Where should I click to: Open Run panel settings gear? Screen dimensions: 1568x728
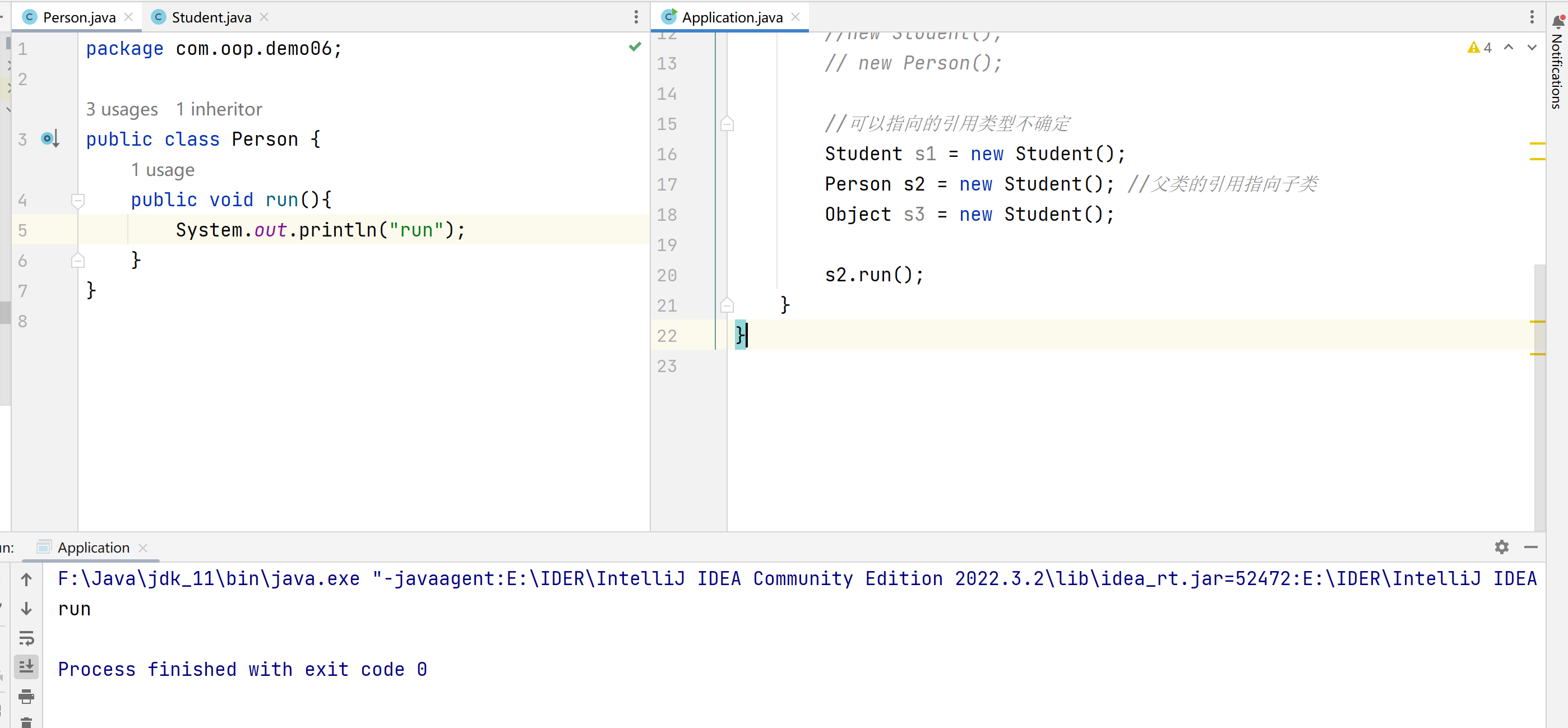click(x=1501, y=547)
